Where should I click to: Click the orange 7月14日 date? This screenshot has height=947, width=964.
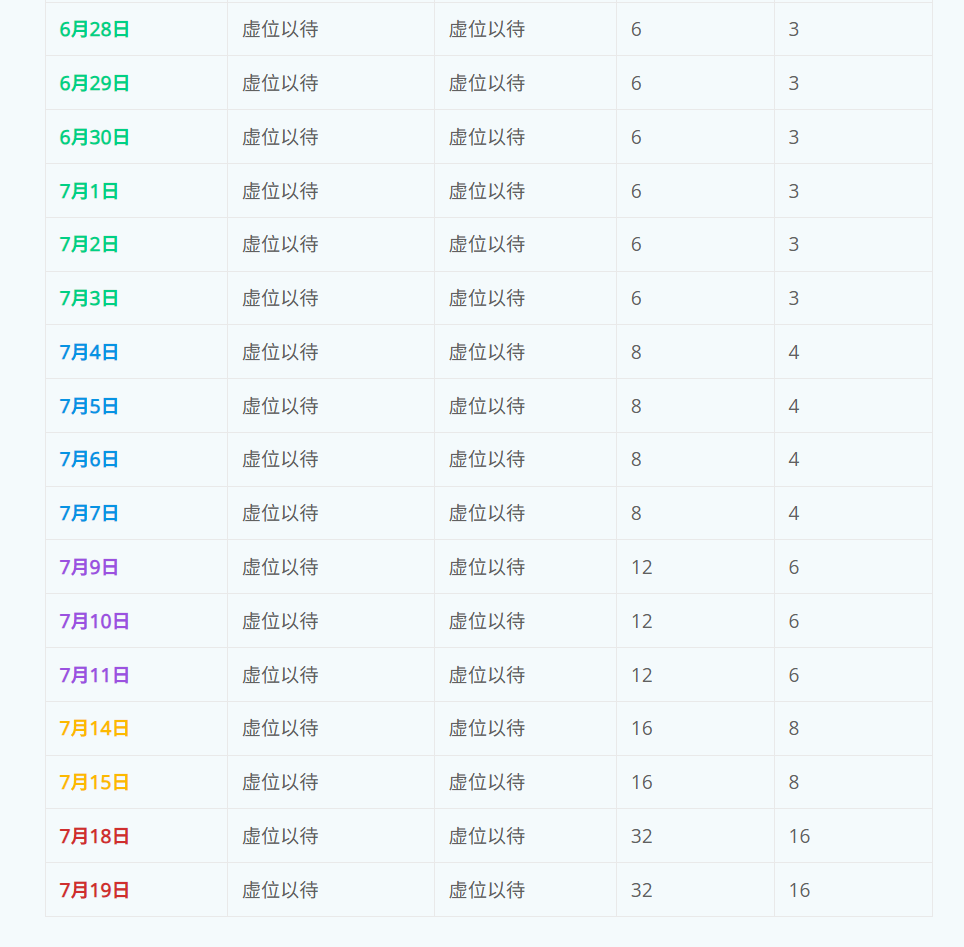[94, 729]
